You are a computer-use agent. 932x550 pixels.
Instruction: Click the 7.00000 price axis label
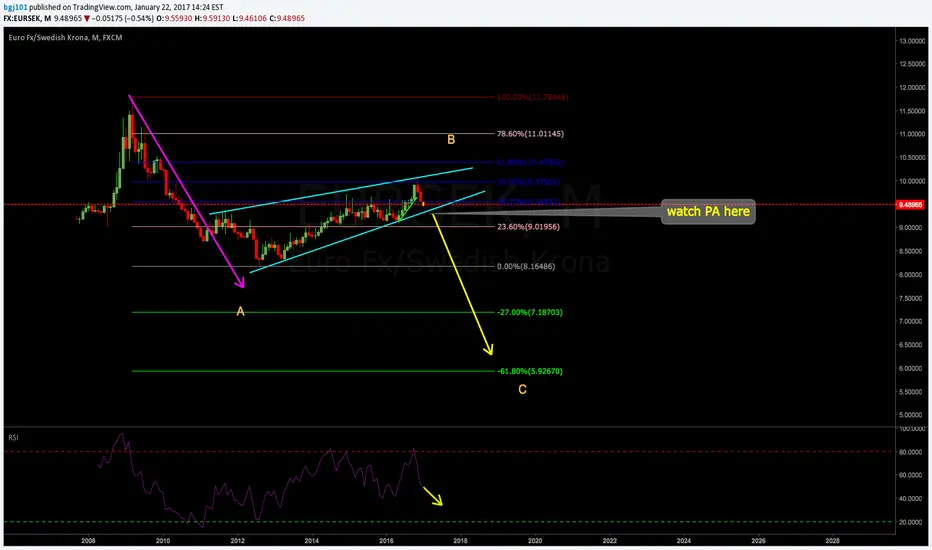click(912, 322)
